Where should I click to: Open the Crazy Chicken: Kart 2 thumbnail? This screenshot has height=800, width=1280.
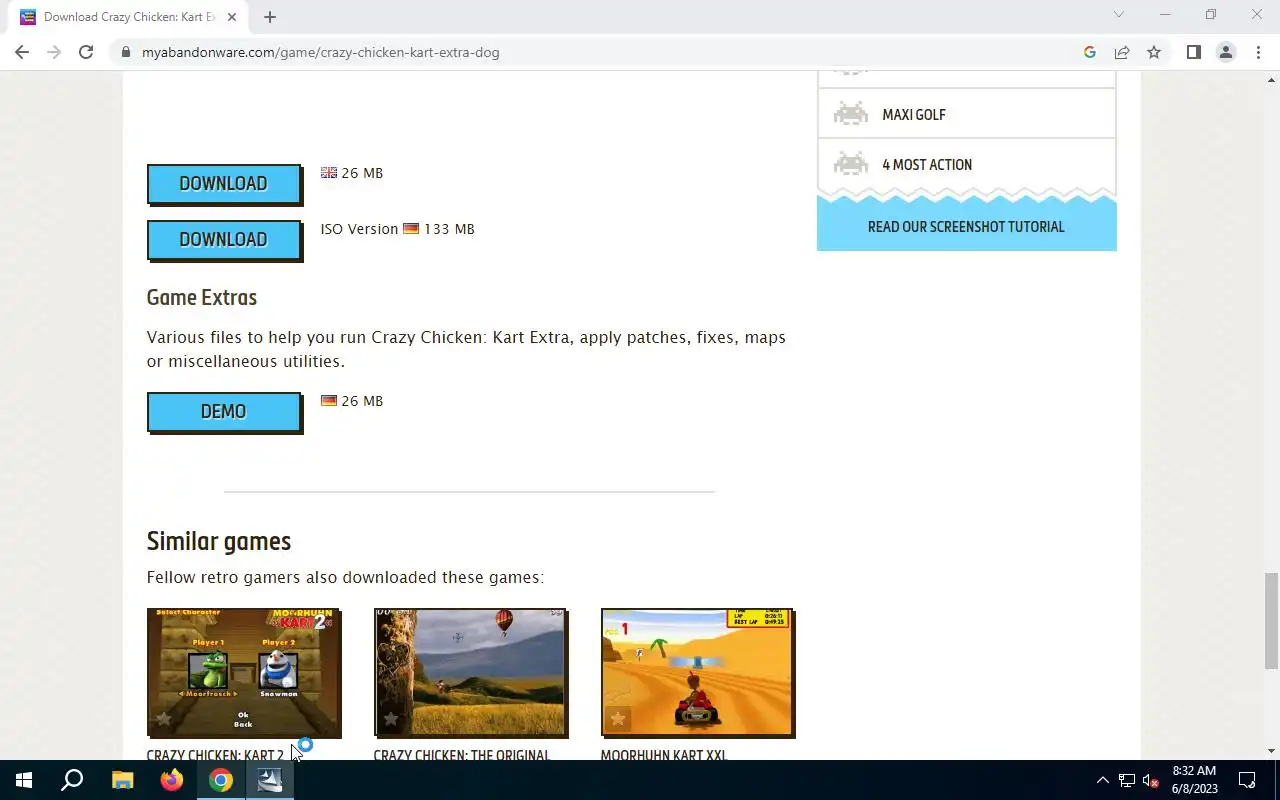point(244,672)
